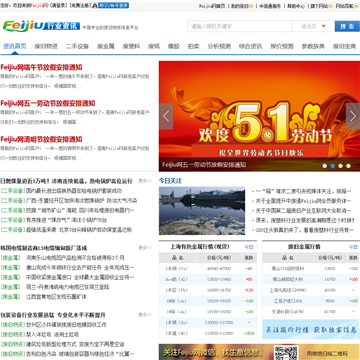Open the 今日关注 item mentioning 中国第二届废旧产业互联网大会

click(303, 211)
